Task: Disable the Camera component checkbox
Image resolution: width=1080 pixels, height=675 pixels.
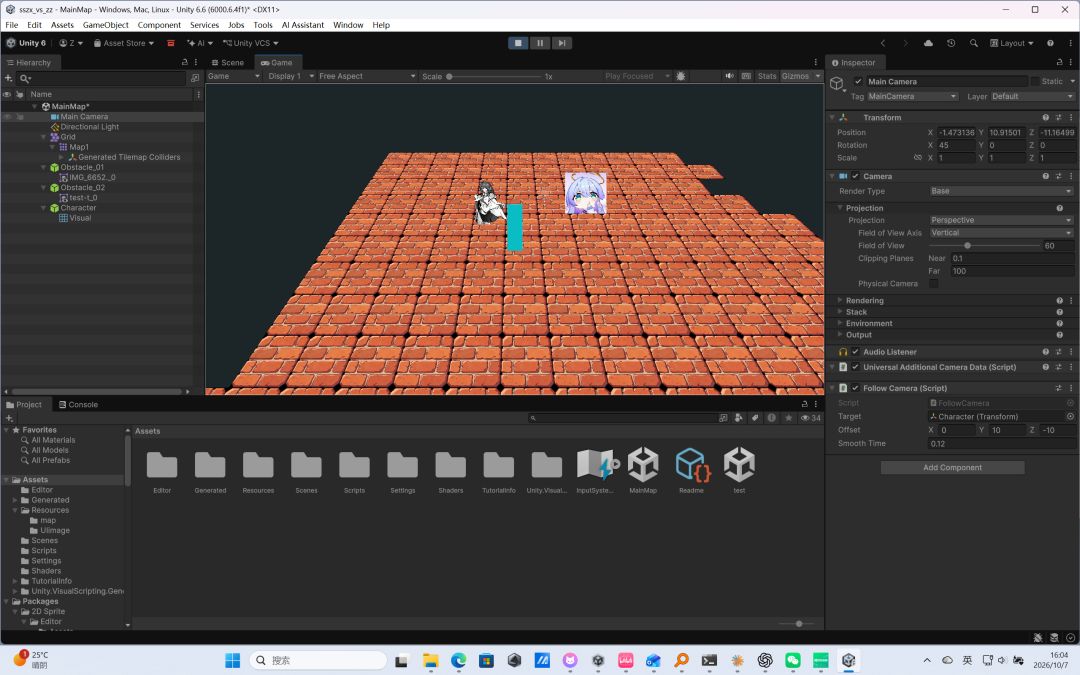Action: (x=855, y=176)
